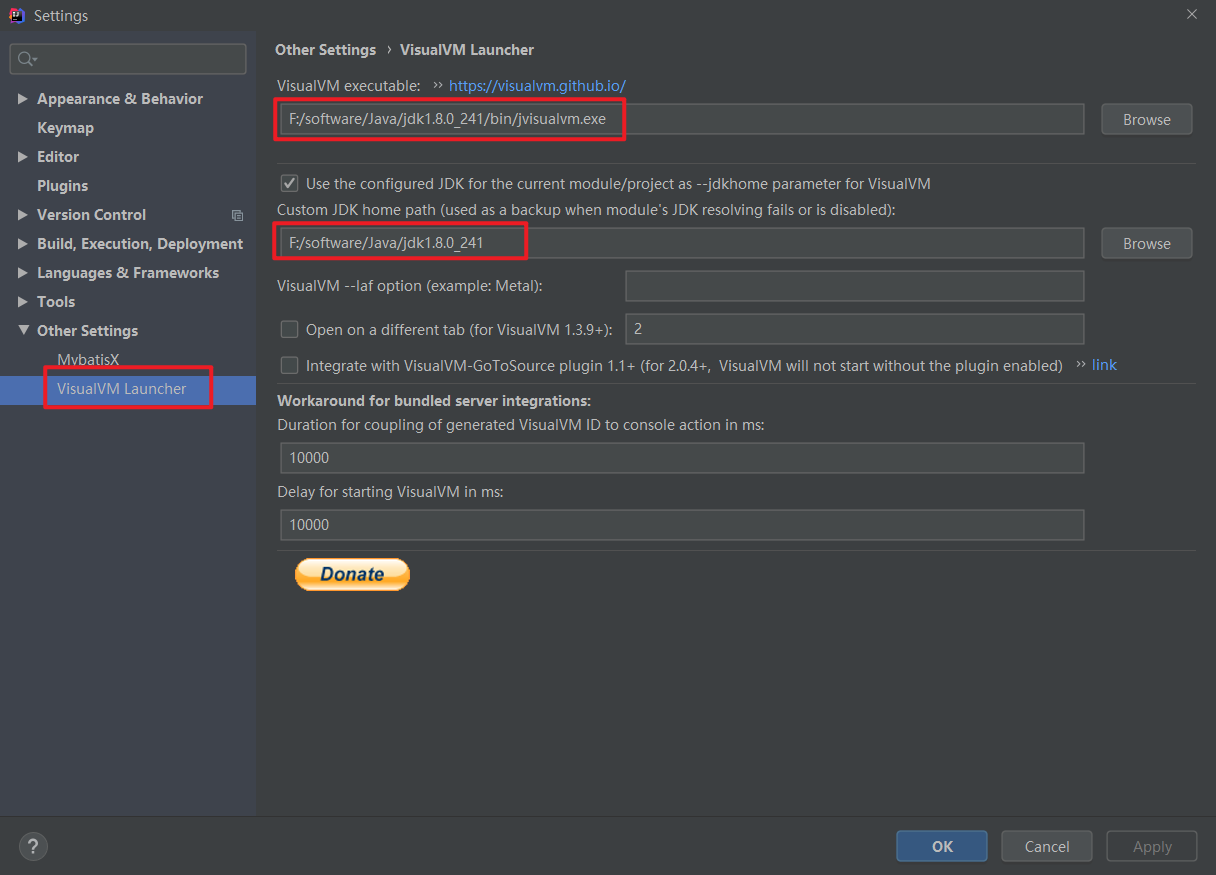The height and width of the screenshot is (875, 1216).
Task: Open the visualvm.github.io link
Action: pos(537,86)
